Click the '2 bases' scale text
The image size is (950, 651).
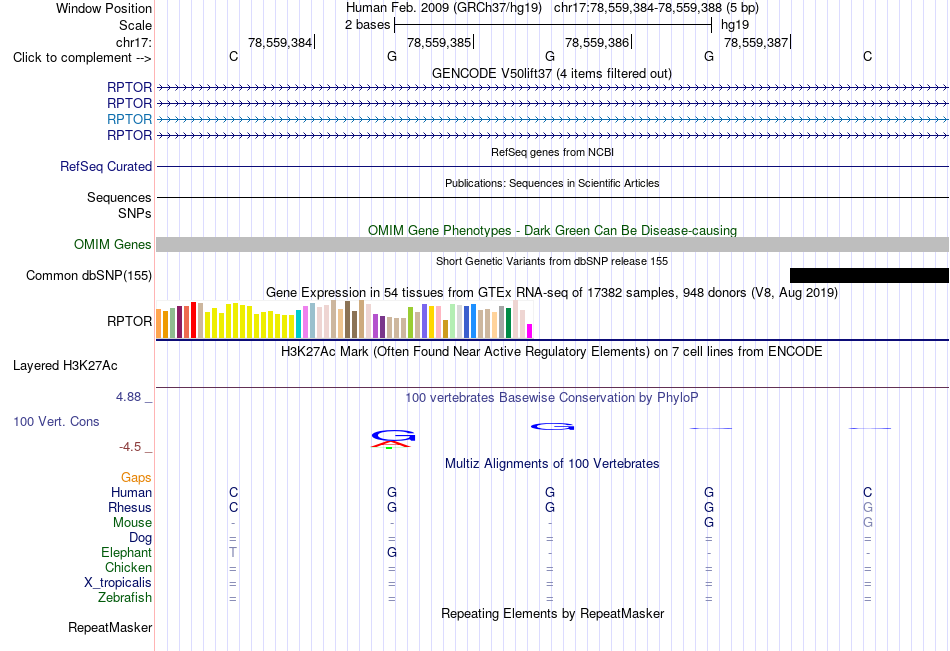tap(367, 25)
